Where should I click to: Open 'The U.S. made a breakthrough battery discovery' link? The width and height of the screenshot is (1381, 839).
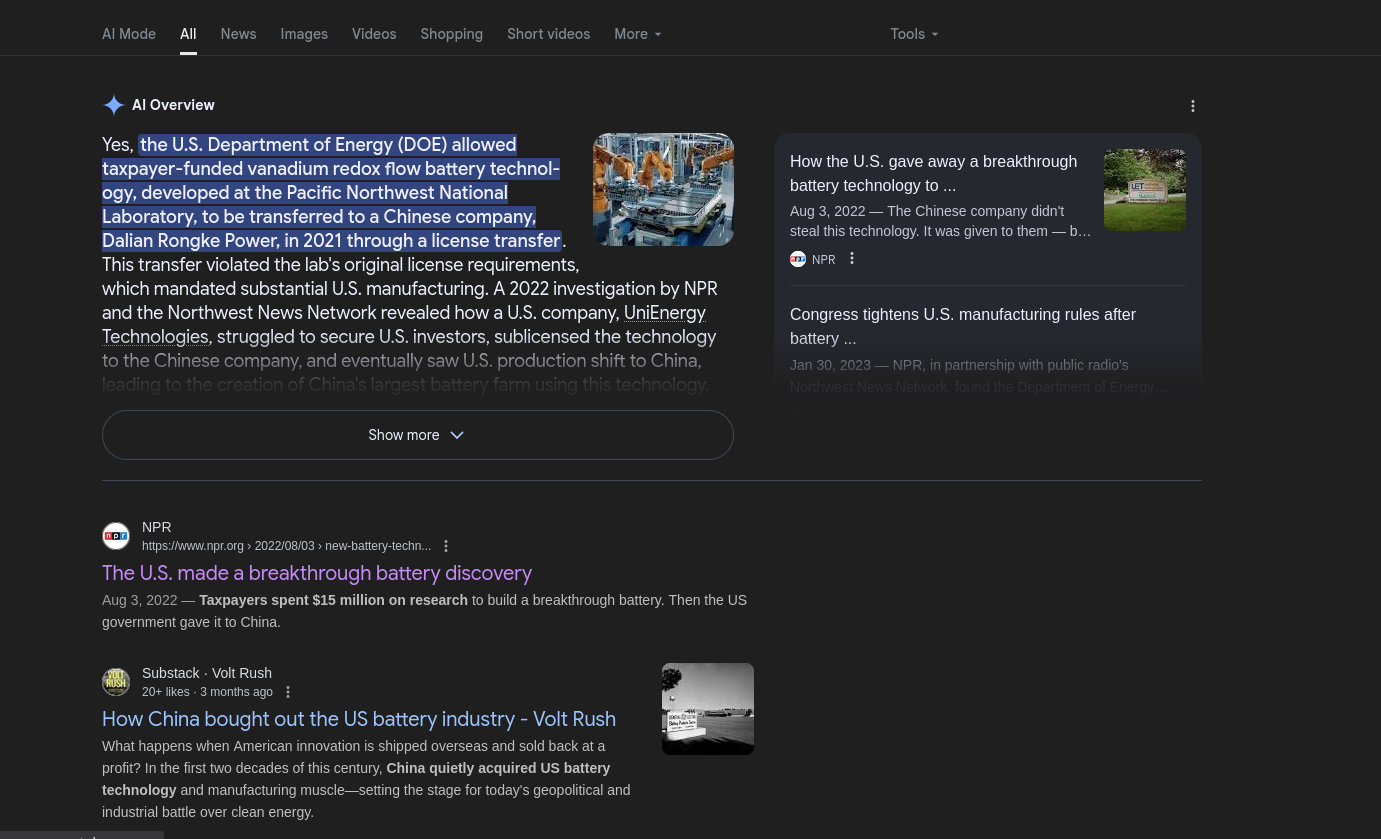(317, 573)
